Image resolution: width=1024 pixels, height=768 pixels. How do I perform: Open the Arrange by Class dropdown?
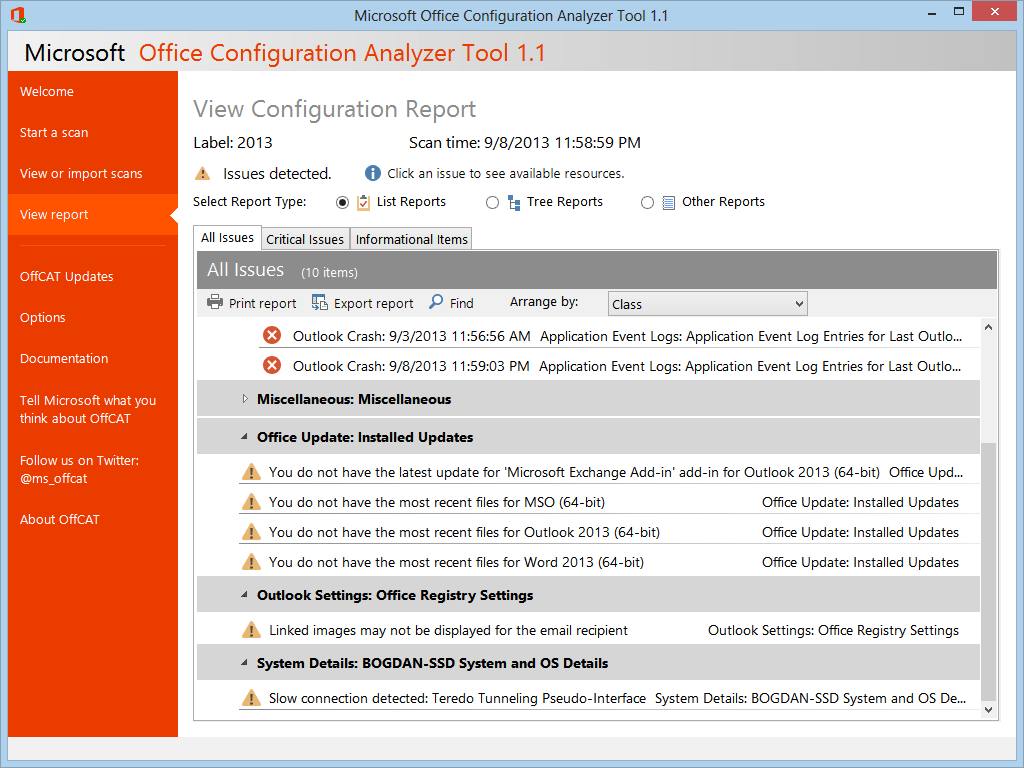[x=707, y=304]
